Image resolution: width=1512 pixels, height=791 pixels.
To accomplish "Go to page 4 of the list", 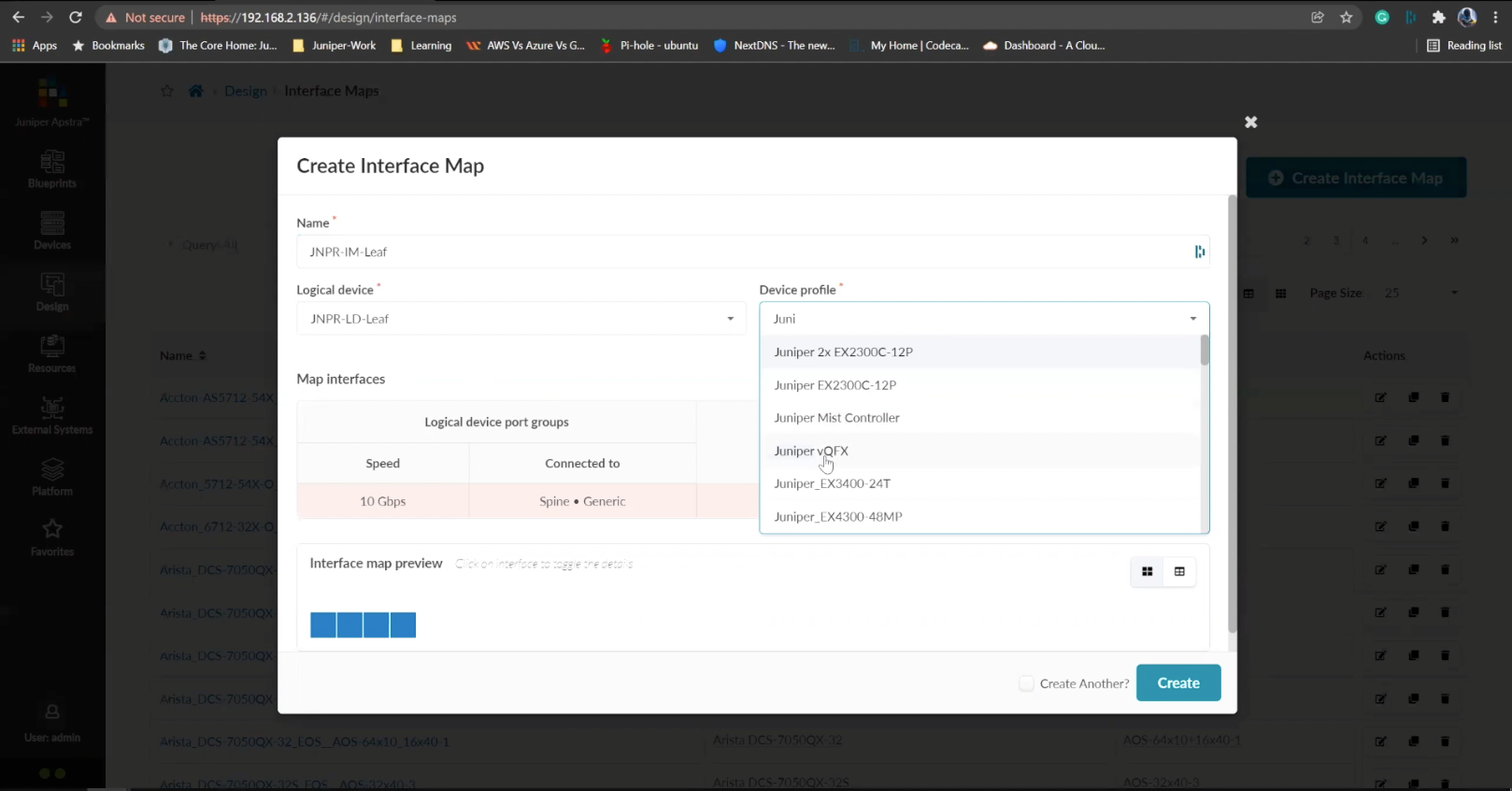I will coord(1365,240).
